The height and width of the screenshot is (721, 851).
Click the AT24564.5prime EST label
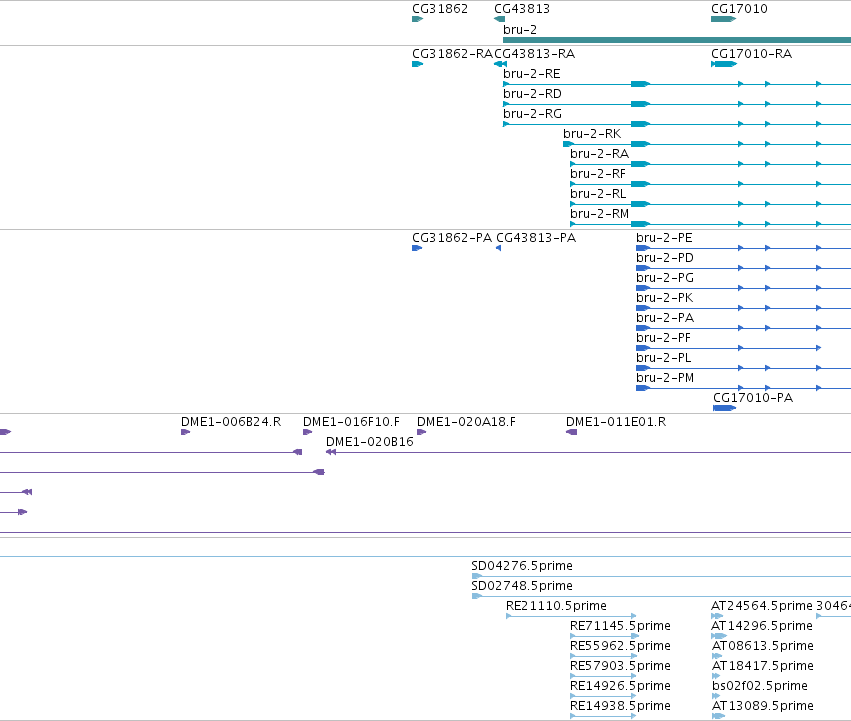761,606
